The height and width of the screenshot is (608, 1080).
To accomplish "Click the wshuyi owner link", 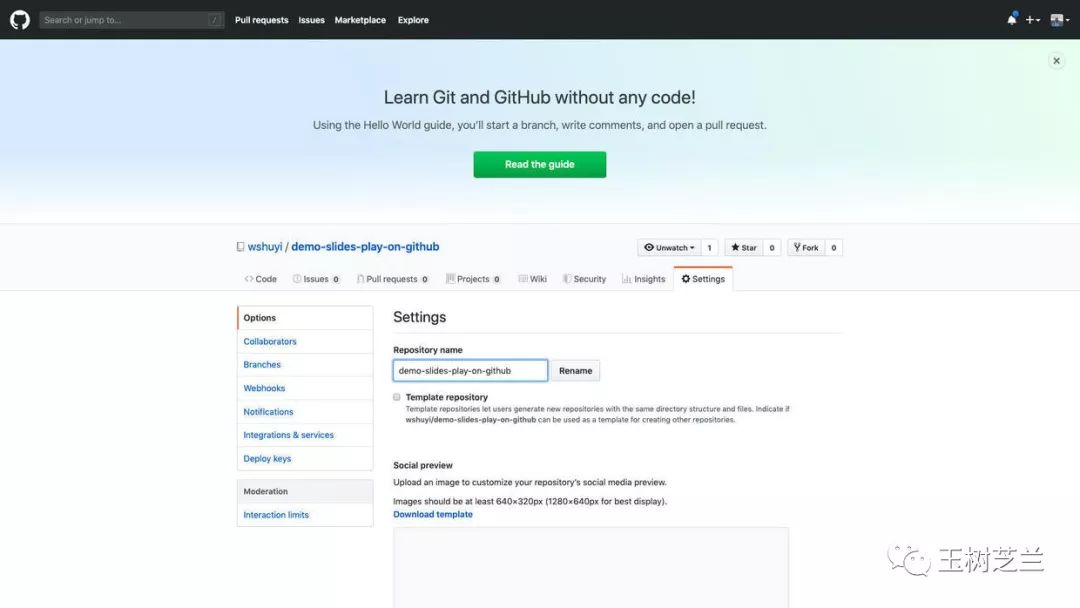I will pos(265,247).
